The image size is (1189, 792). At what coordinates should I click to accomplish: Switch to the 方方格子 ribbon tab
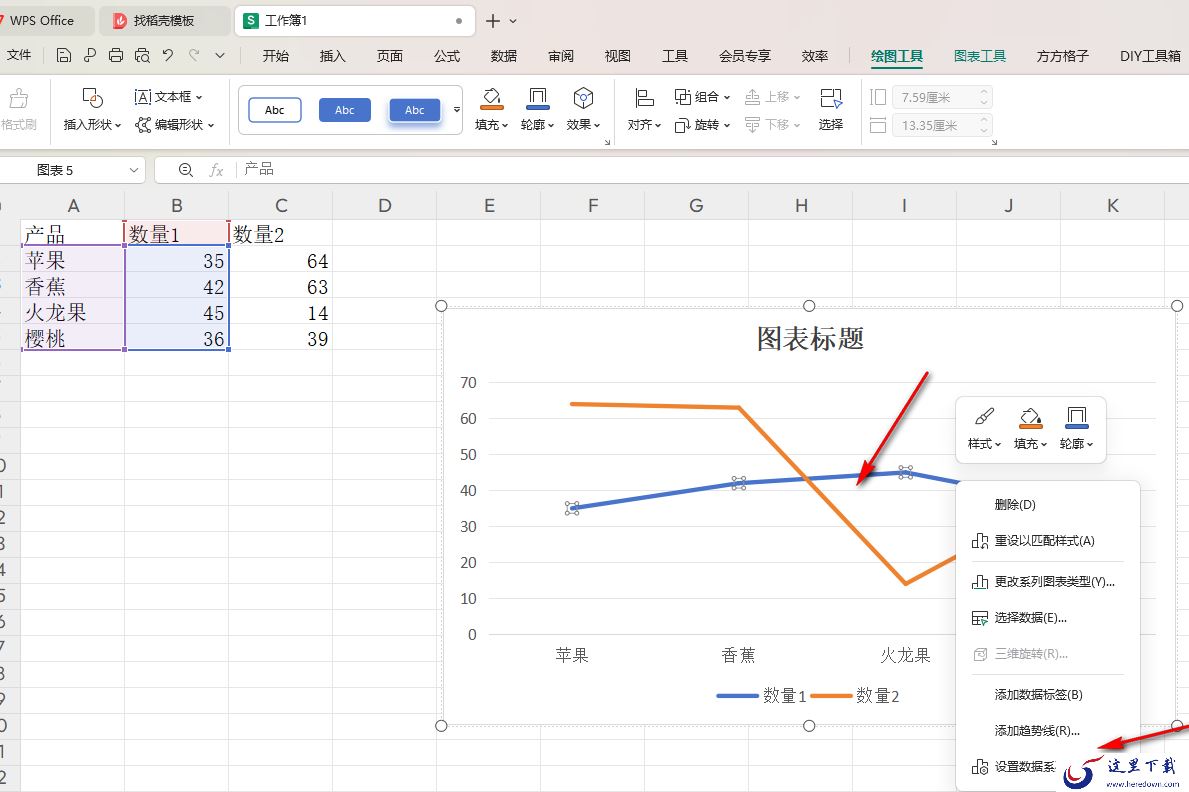(1062, 55)
